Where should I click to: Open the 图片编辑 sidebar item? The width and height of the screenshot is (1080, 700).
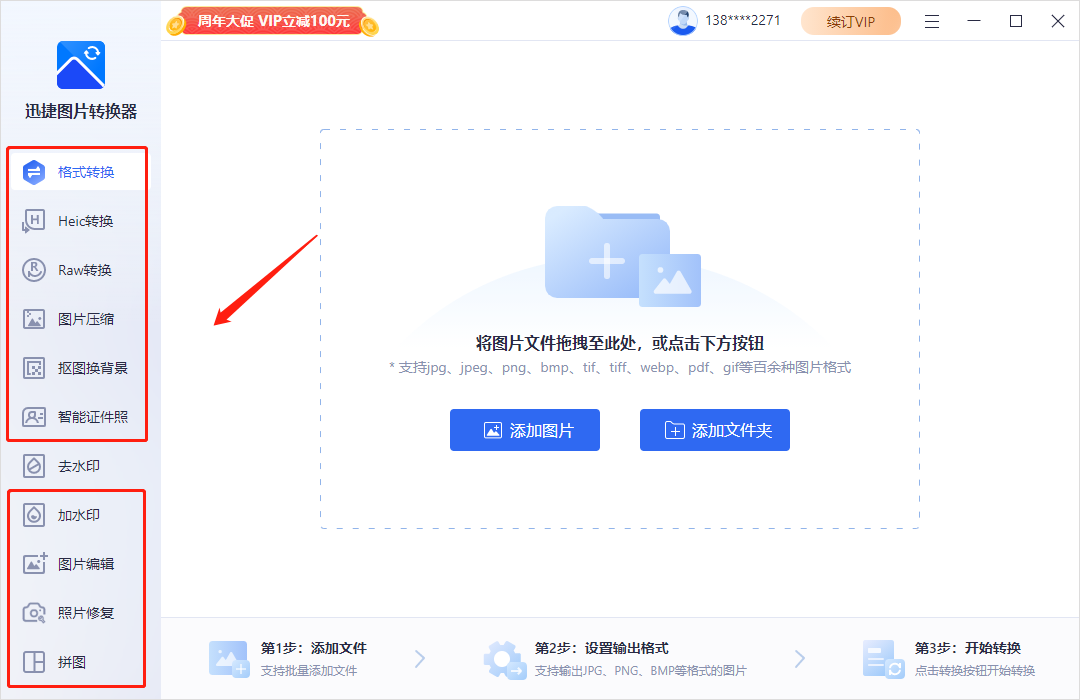click(x=85, y=564)
